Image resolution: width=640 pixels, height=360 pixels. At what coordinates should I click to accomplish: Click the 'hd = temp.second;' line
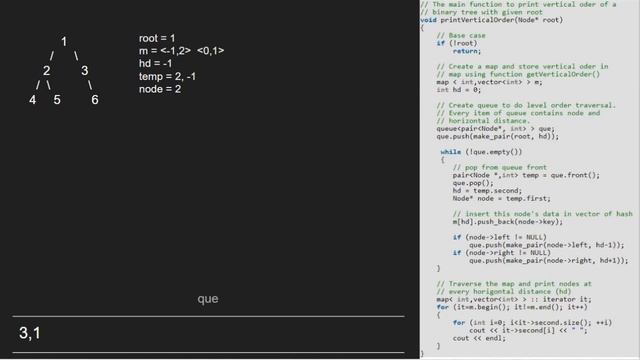point(487,191)
